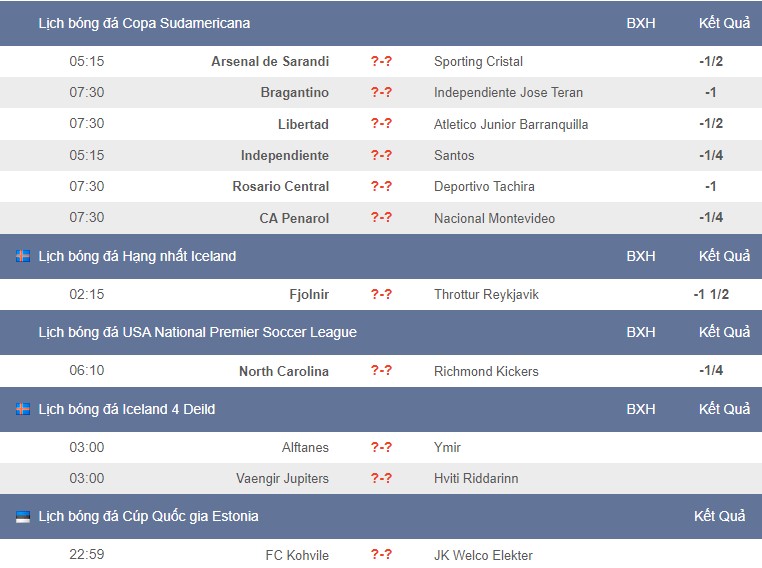Select Nacional Montevideo team

(494, 218)
